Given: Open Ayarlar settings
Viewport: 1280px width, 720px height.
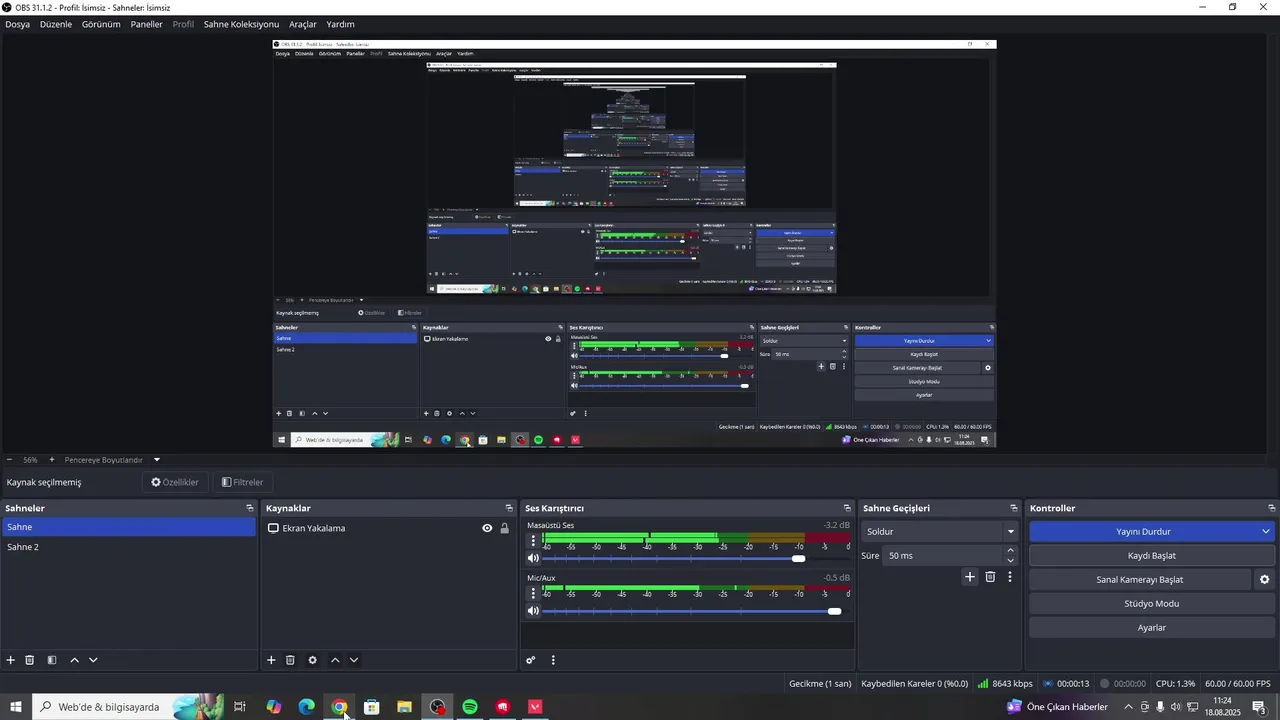Looking at the screenshot, I should (x=1152, y=627).
